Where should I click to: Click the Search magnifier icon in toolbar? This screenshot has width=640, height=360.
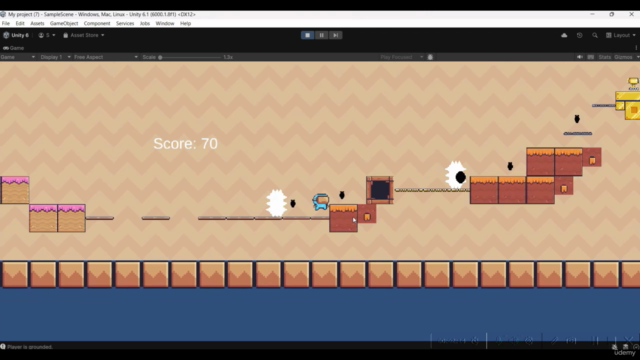click(x=595, y=35)
